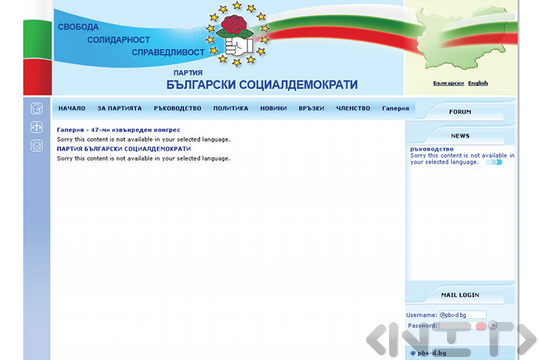This screenshot has width=540, height=360.
Task: Click the unavailable-language message under Галерия heading
Action: point(144,140)
